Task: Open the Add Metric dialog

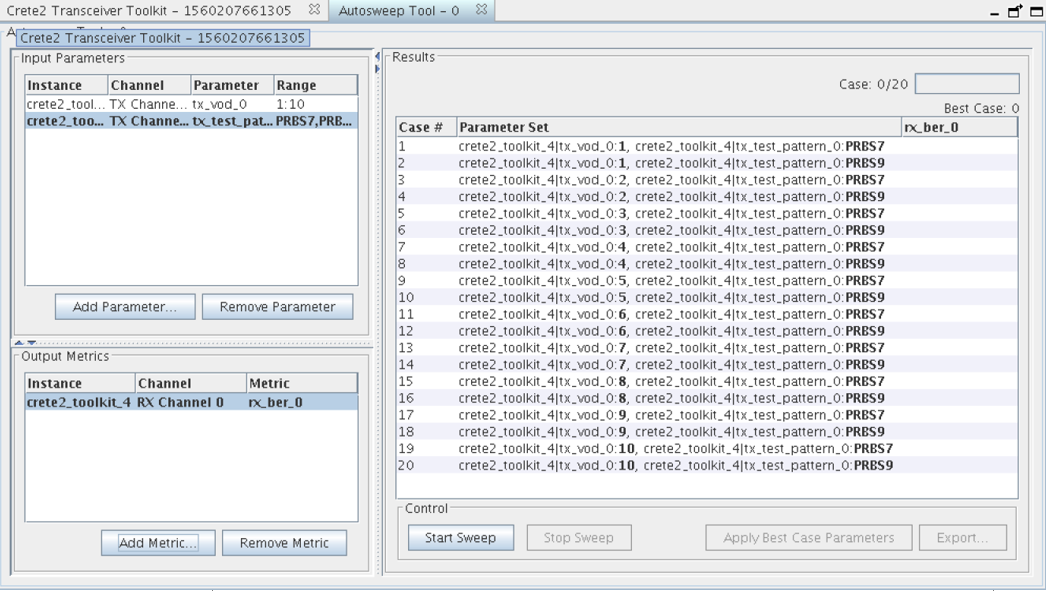Action: [x=158, y=543]
